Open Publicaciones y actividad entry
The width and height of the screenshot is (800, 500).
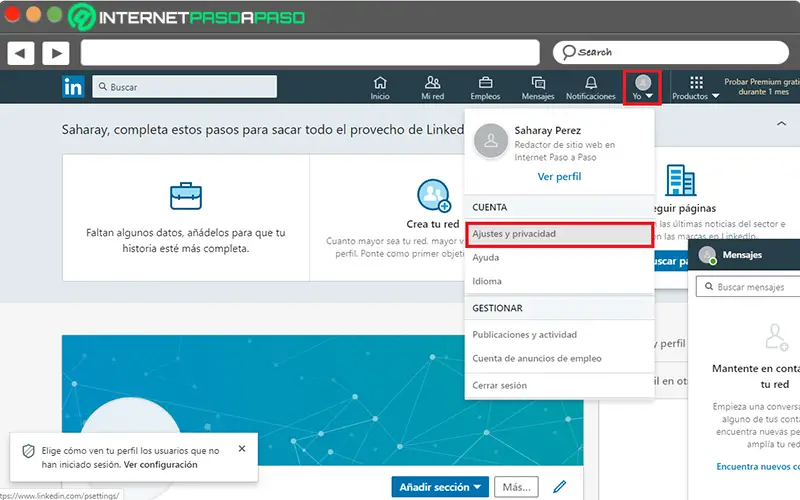point(524,335)
